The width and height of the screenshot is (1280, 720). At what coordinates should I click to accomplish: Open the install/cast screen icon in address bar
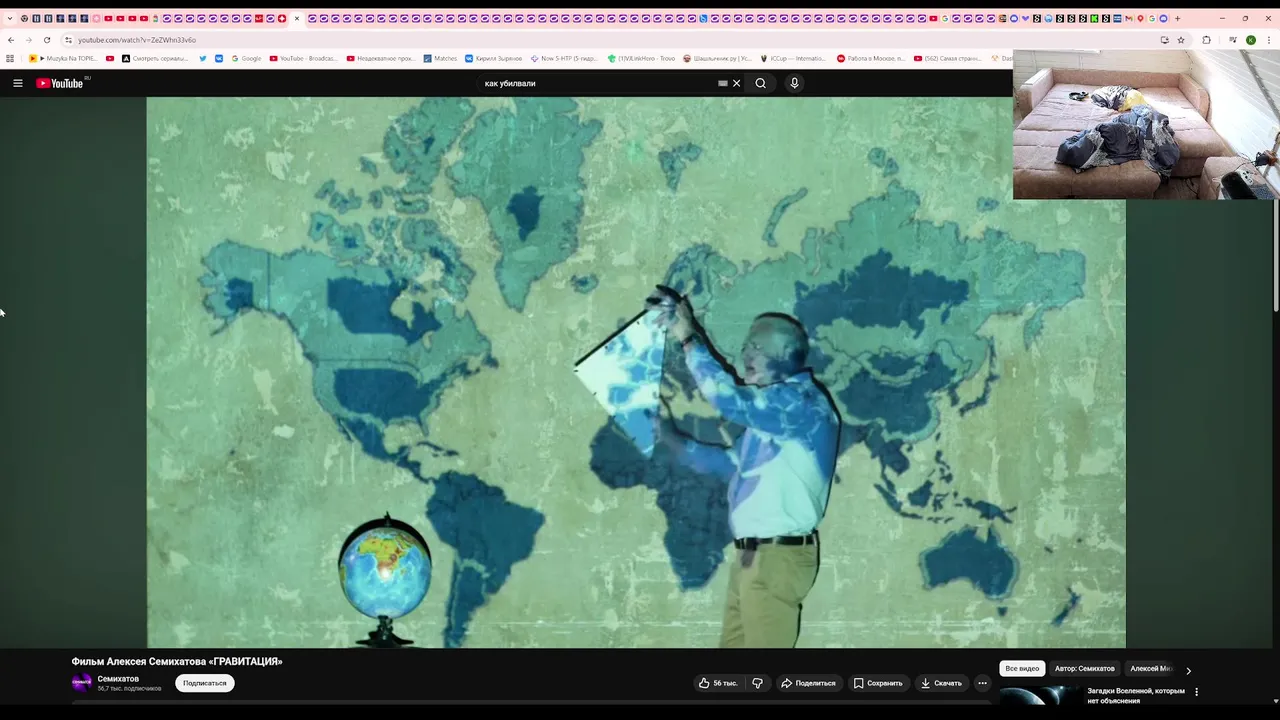coord(1164,40)
